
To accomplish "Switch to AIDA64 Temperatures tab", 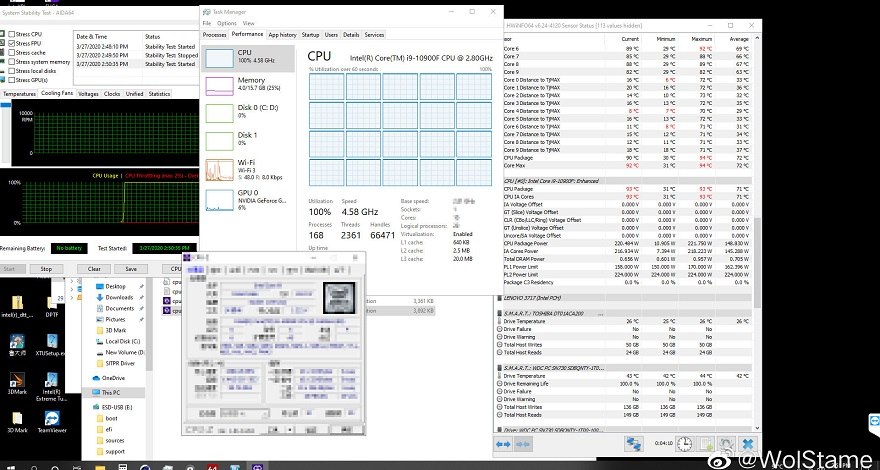I will [19, 94].
